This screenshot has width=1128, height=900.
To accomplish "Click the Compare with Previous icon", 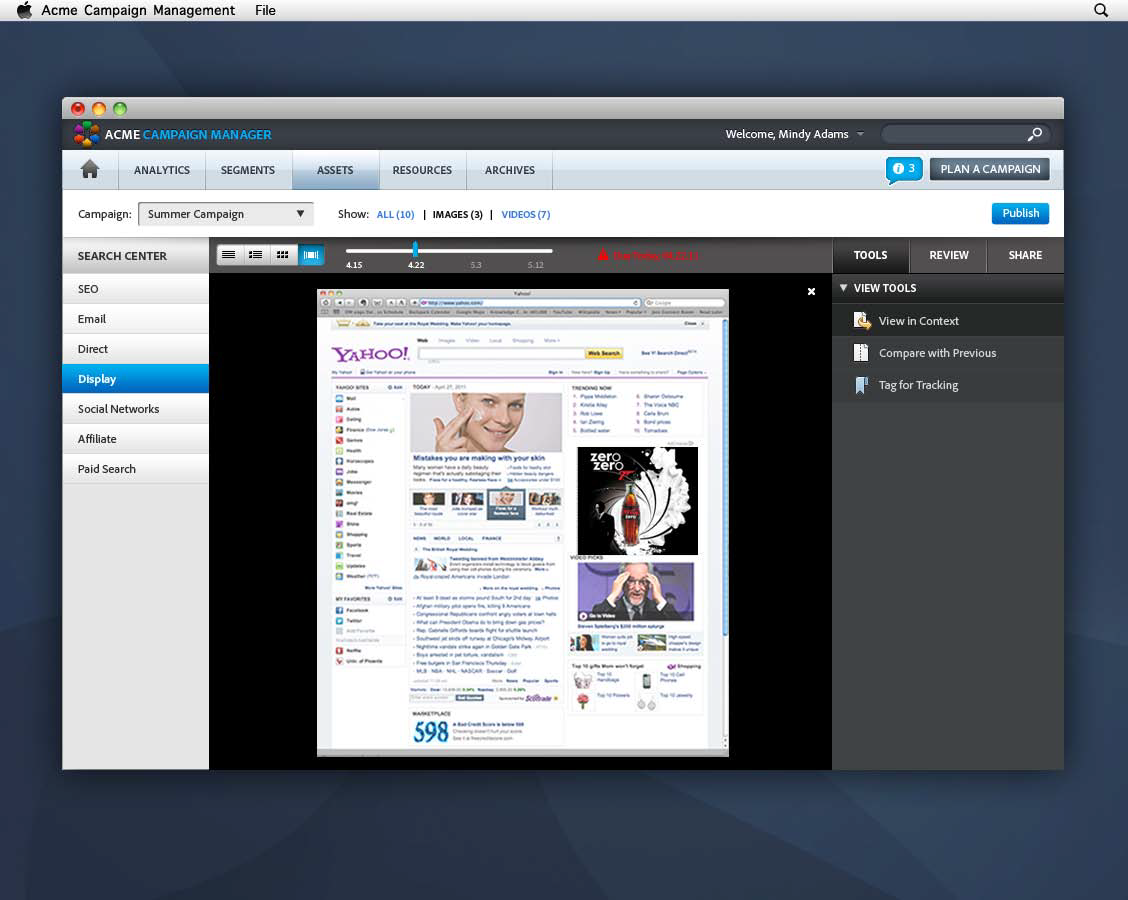I will click(861, 353).
